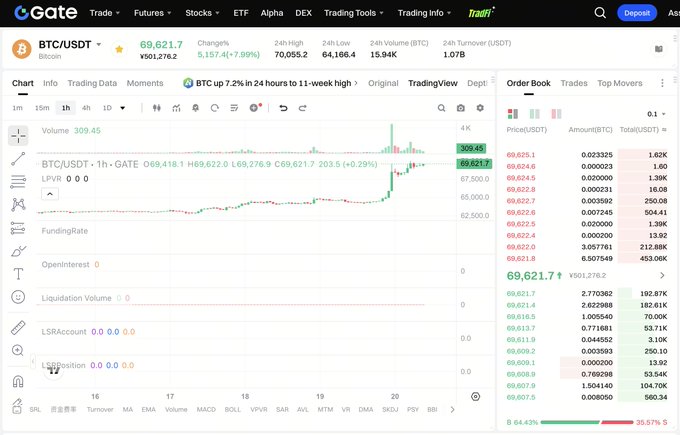Screen dimensions: 680x435
Task: Click the replay circular arrow icon
Action: click(215, 108)
